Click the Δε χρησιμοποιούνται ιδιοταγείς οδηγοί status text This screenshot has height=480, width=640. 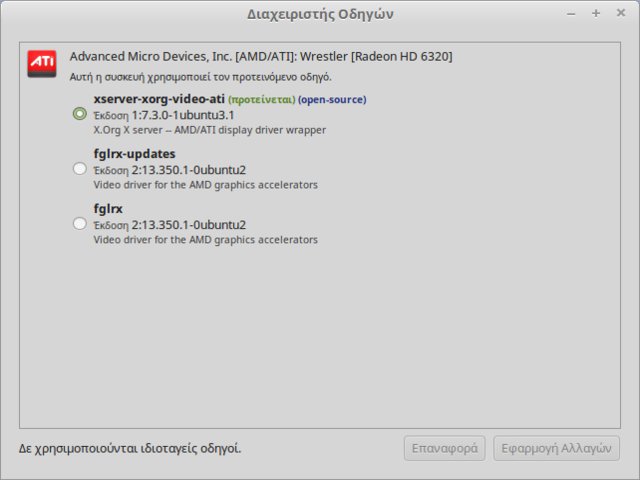click(x=130, y=449)
